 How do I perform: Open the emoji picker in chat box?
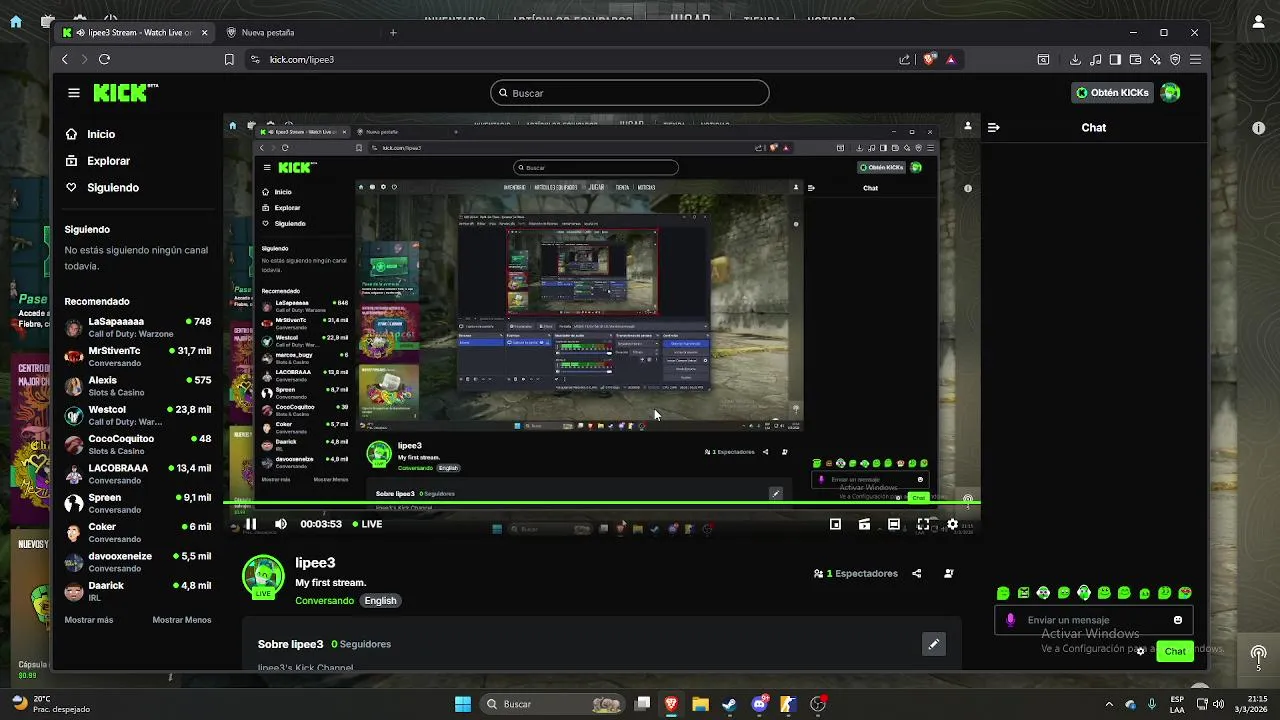(x=1178, y=620)
